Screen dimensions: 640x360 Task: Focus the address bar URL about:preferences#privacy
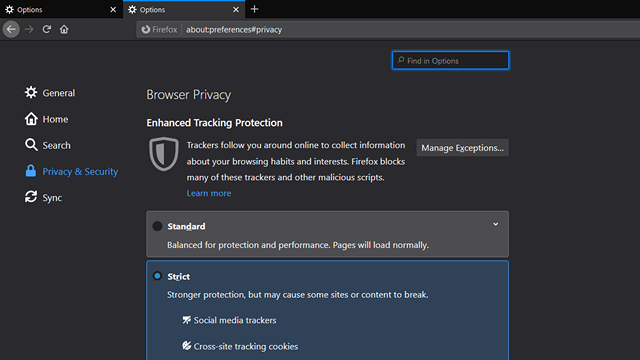[234, 29]
